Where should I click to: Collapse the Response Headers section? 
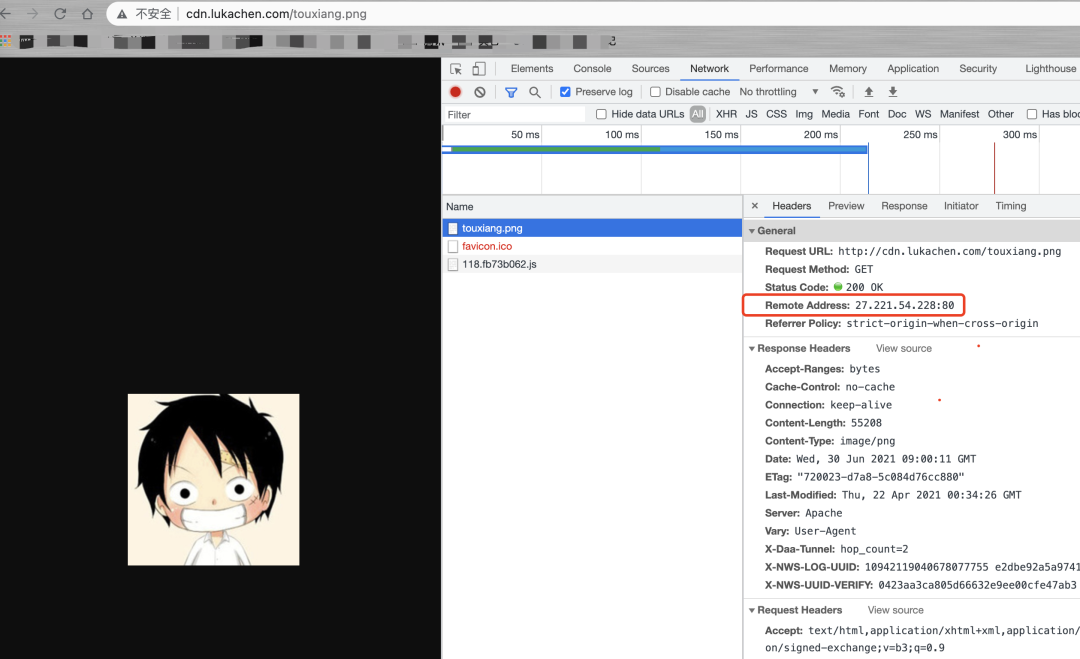(x=752, y=349)
